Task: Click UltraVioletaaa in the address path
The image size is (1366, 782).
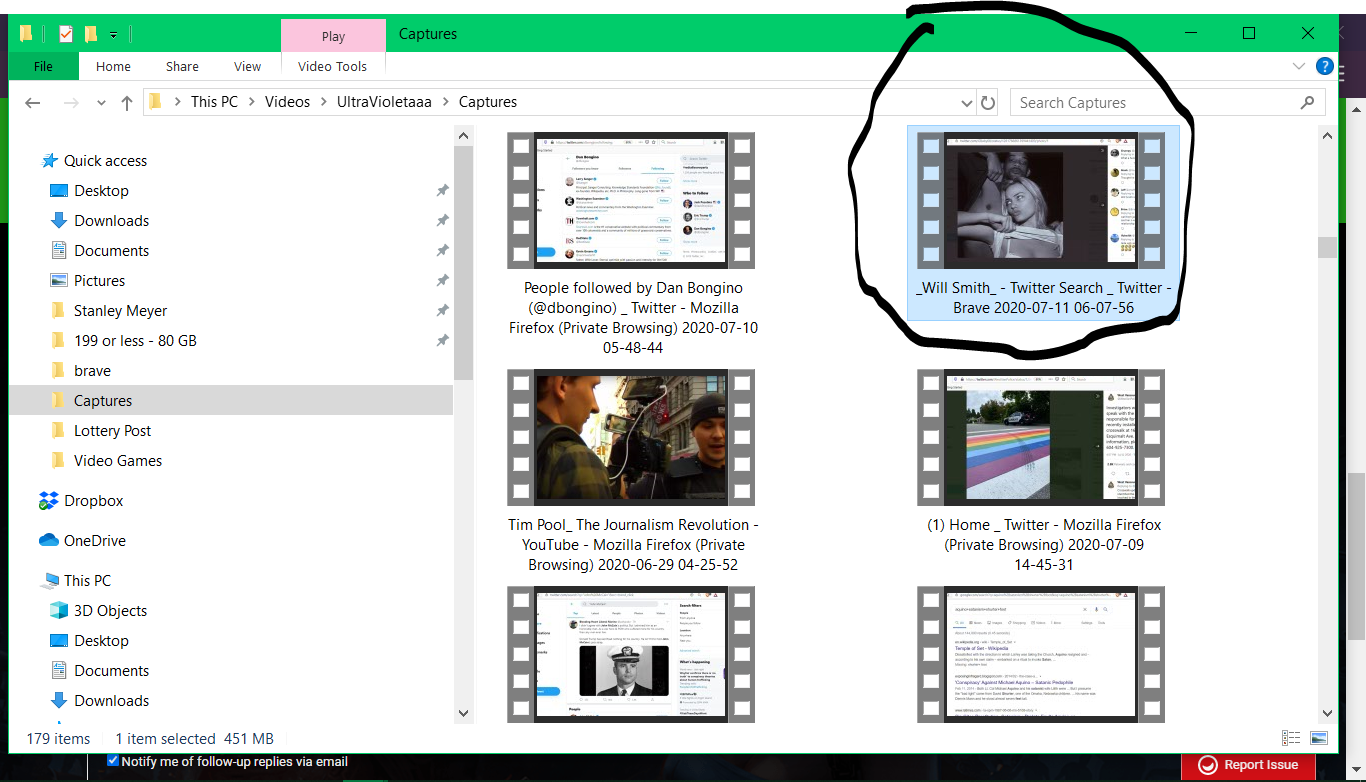Action: (x=385, y=102)
